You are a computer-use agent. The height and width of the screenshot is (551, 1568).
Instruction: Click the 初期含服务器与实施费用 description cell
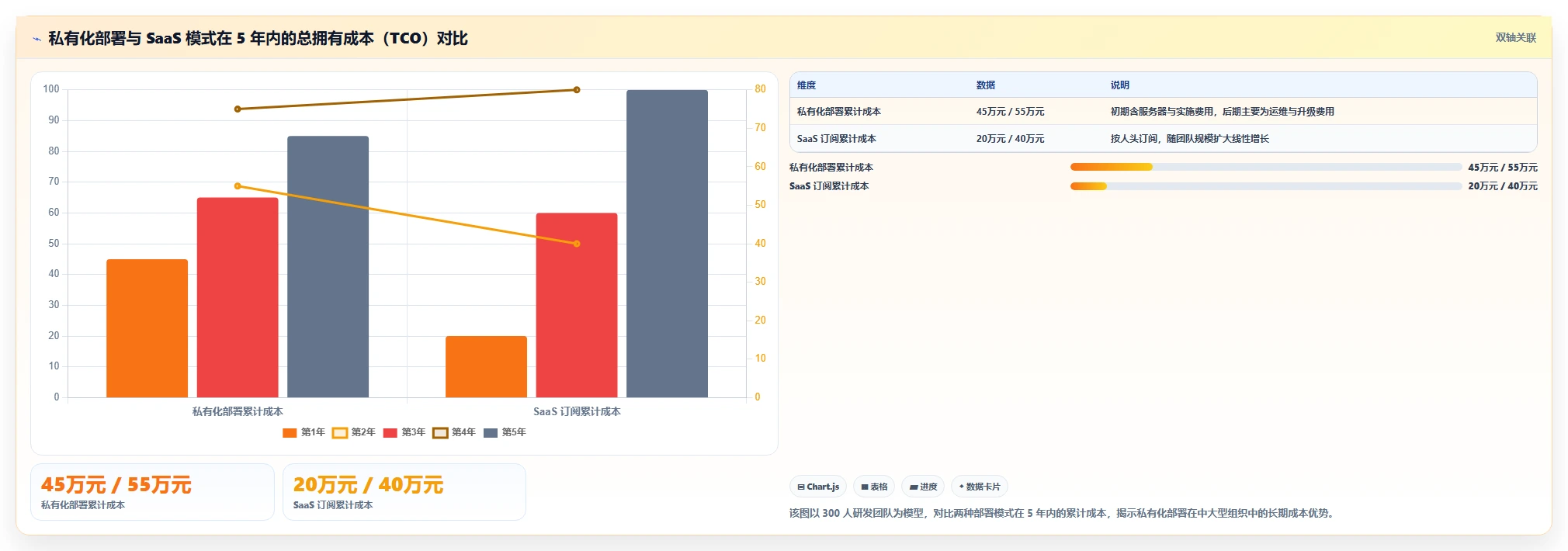click(x=1223, y=112)
